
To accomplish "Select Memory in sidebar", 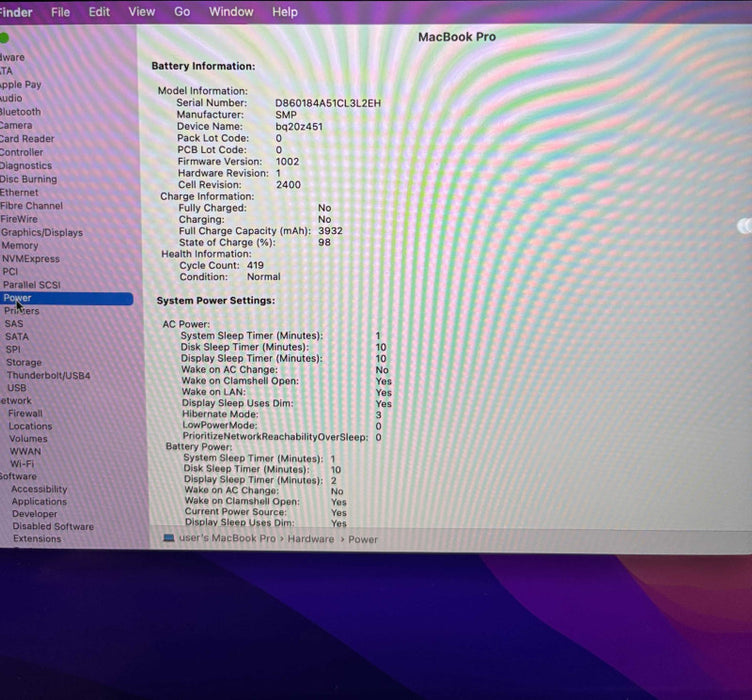I will point(20,245).
